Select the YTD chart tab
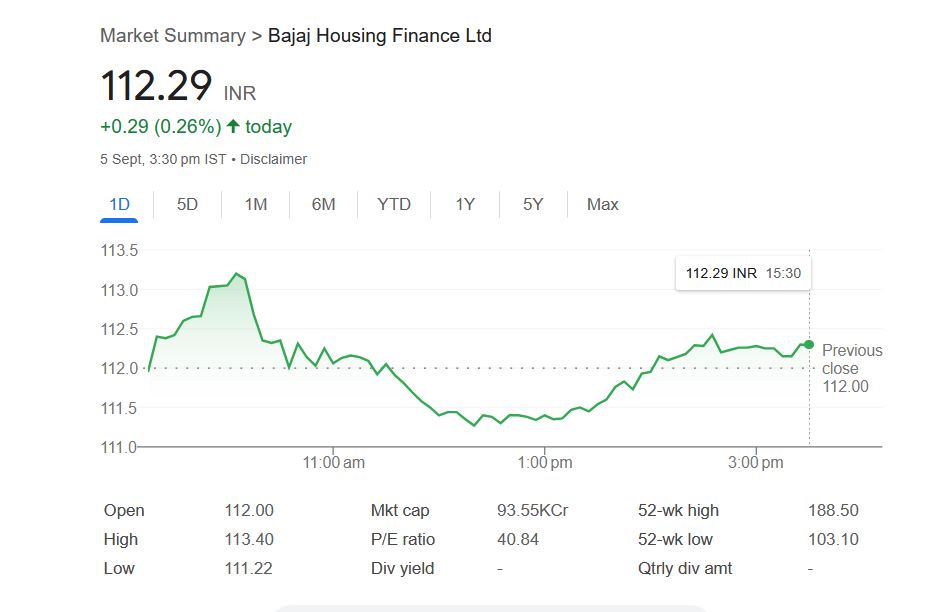Viewport: 938px width, 612px height. [394, 204]
